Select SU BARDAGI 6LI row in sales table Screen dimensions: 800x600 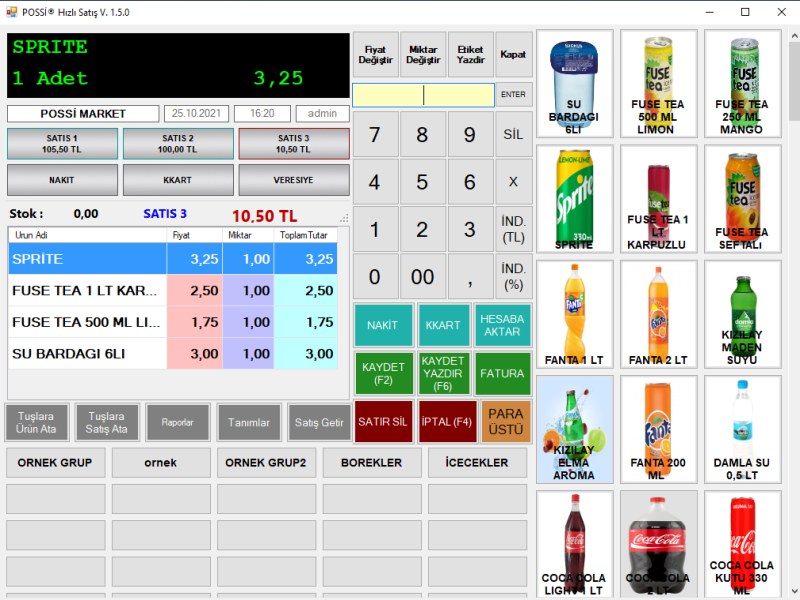[x=173, y=354]
